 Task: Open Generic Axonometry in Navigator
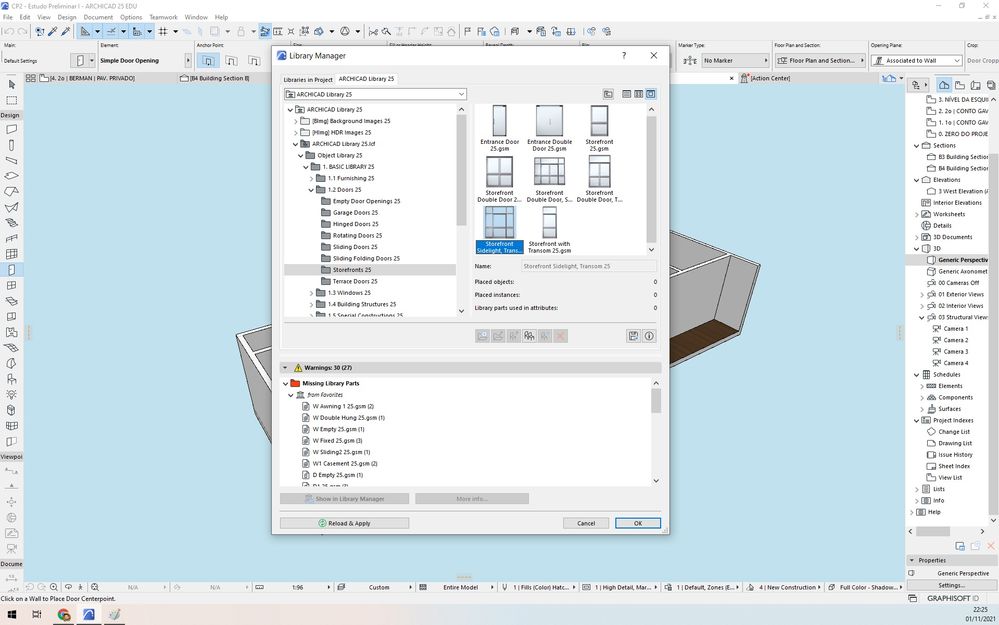[x=962, y=271]
